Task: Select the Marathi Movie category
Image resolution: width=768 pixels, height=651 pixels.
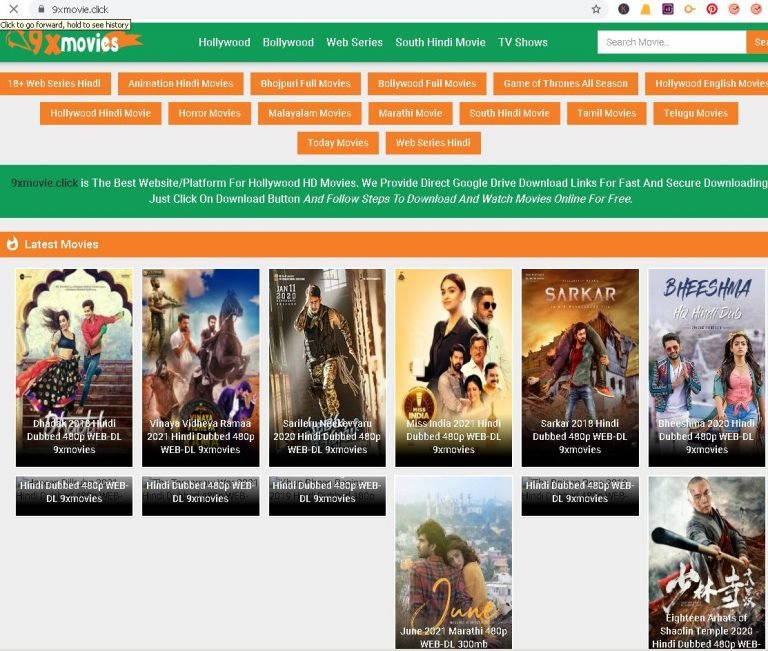Action: (410, 113)
